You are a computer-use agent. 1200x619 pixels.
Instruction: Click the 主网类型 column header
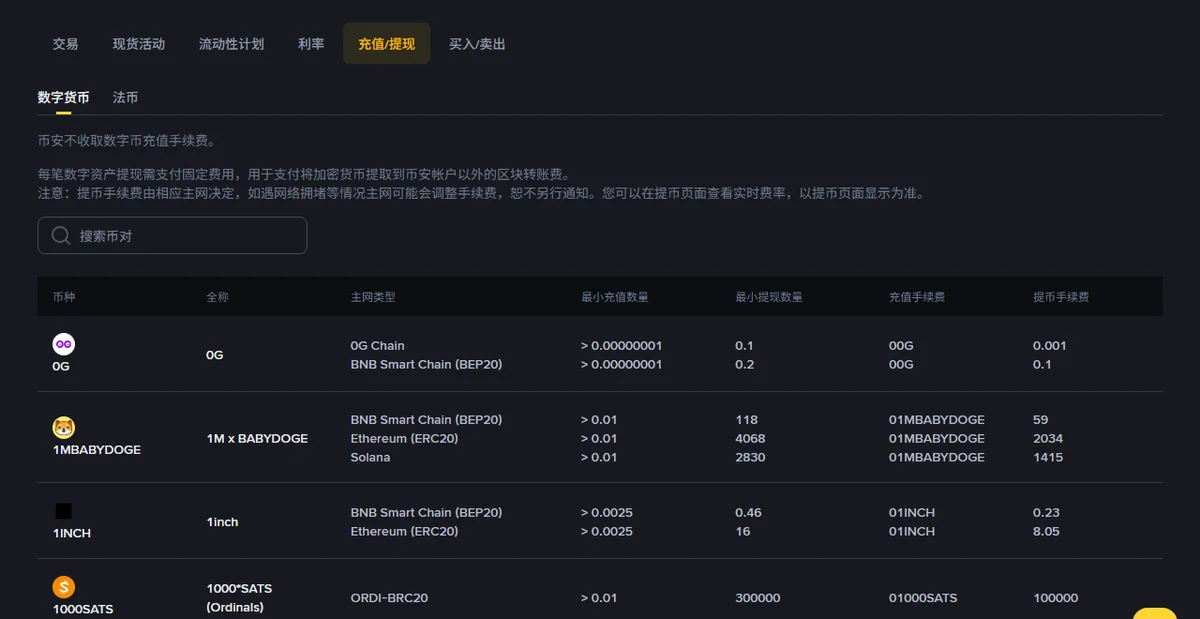pyautogui.click(x=373, y=297)
